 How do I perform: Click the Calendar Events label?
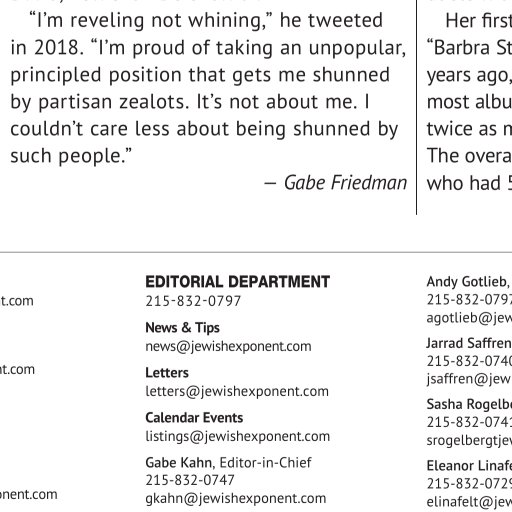[x=194, y=418]
